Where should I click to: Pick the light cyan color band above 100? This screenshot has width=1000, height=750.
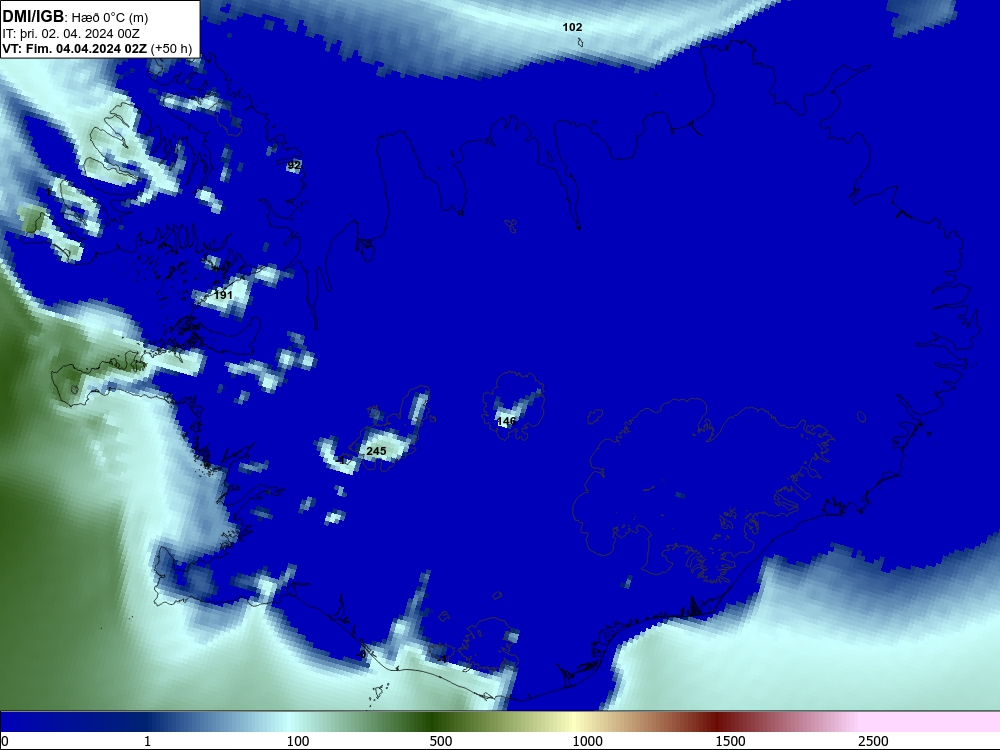(290, 721)
